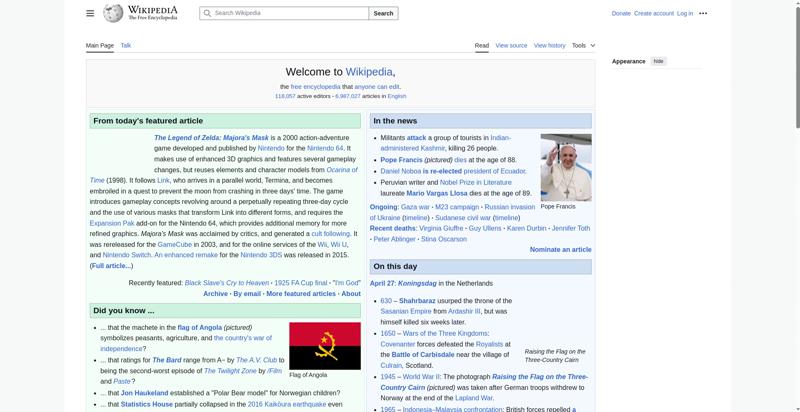Open the English language link
The width and height of the screenshot is (800, 412).
pyautogui.click(x=397, y=96)
